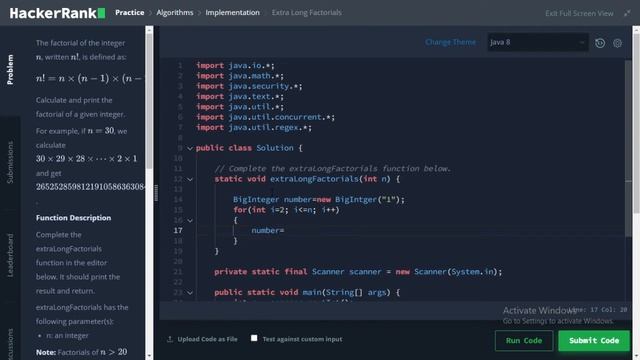Viewport: 640px width, 360px height.
Task: Click the 'BigInteger number=new BigIntger' line
Action: pos(319,200)
